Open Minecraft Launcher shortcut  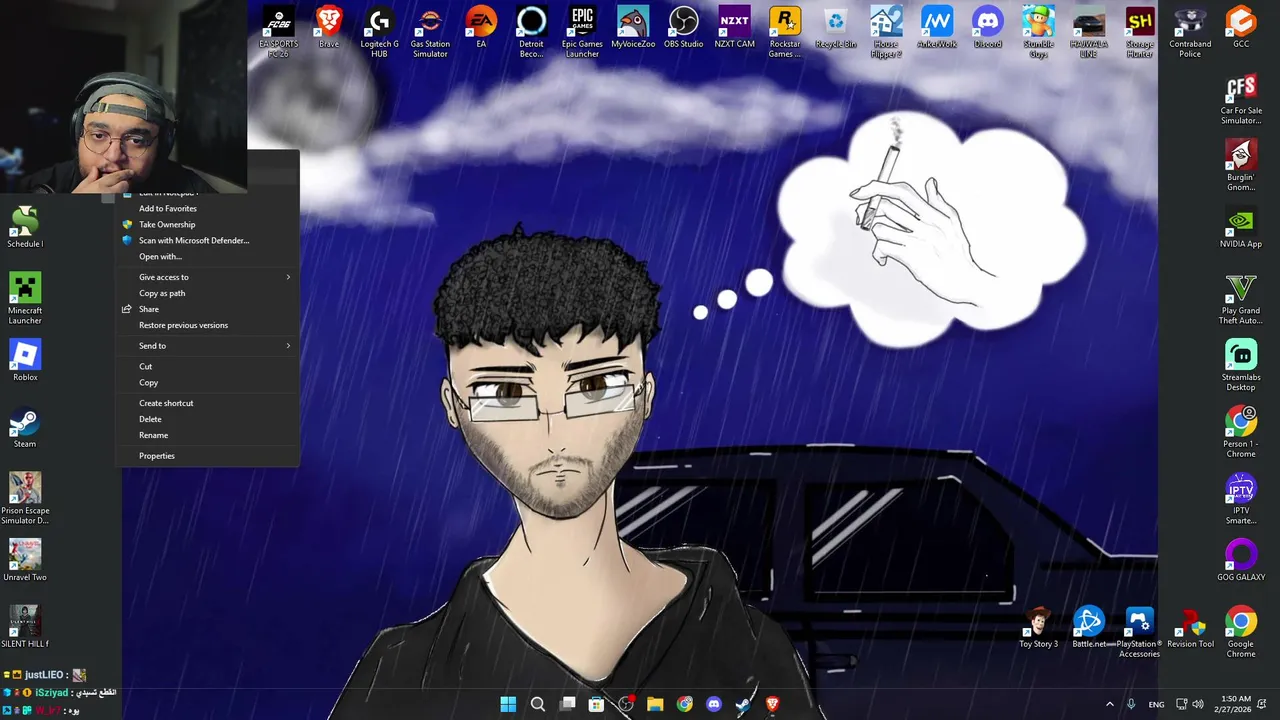[25, 299]
